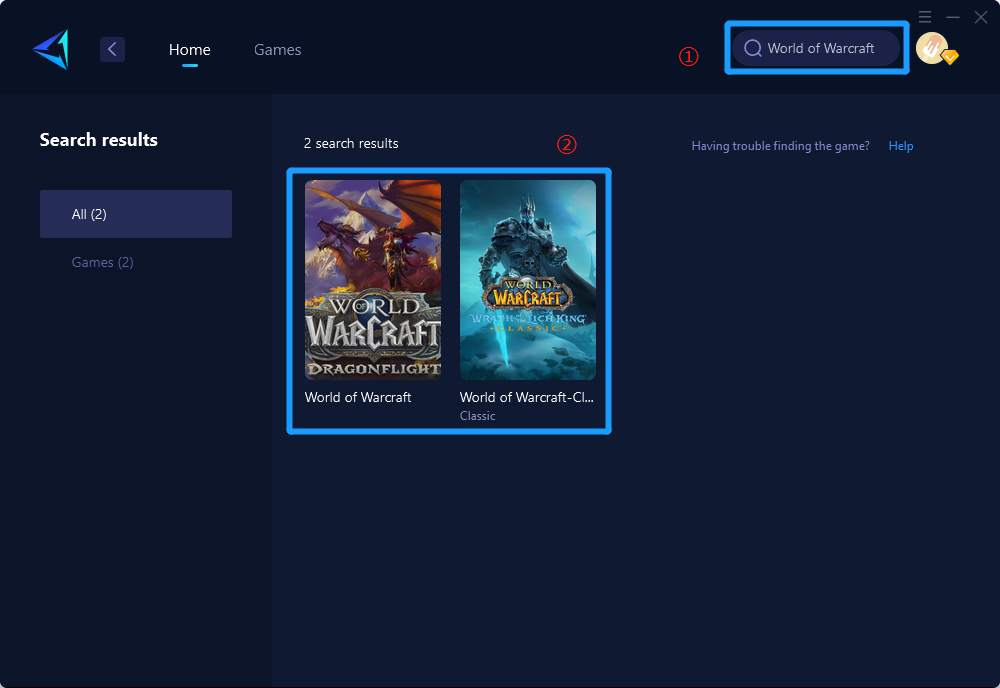Click the GearUP Booster logo icon
The image size is (1000, 688).
[x=51, y=49]
